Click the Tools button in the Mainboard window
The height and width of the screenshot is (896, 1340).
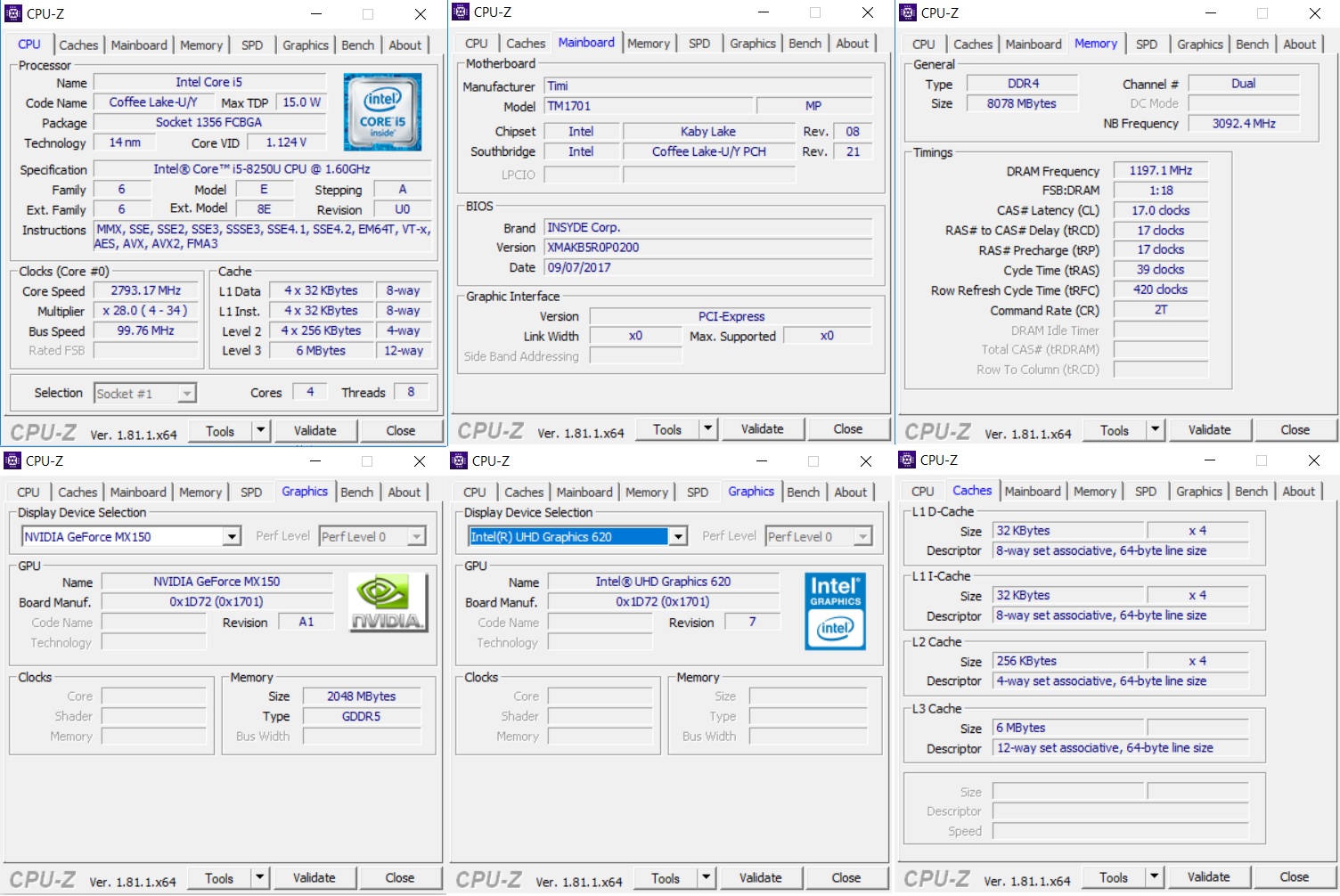(x=667, y=429)
